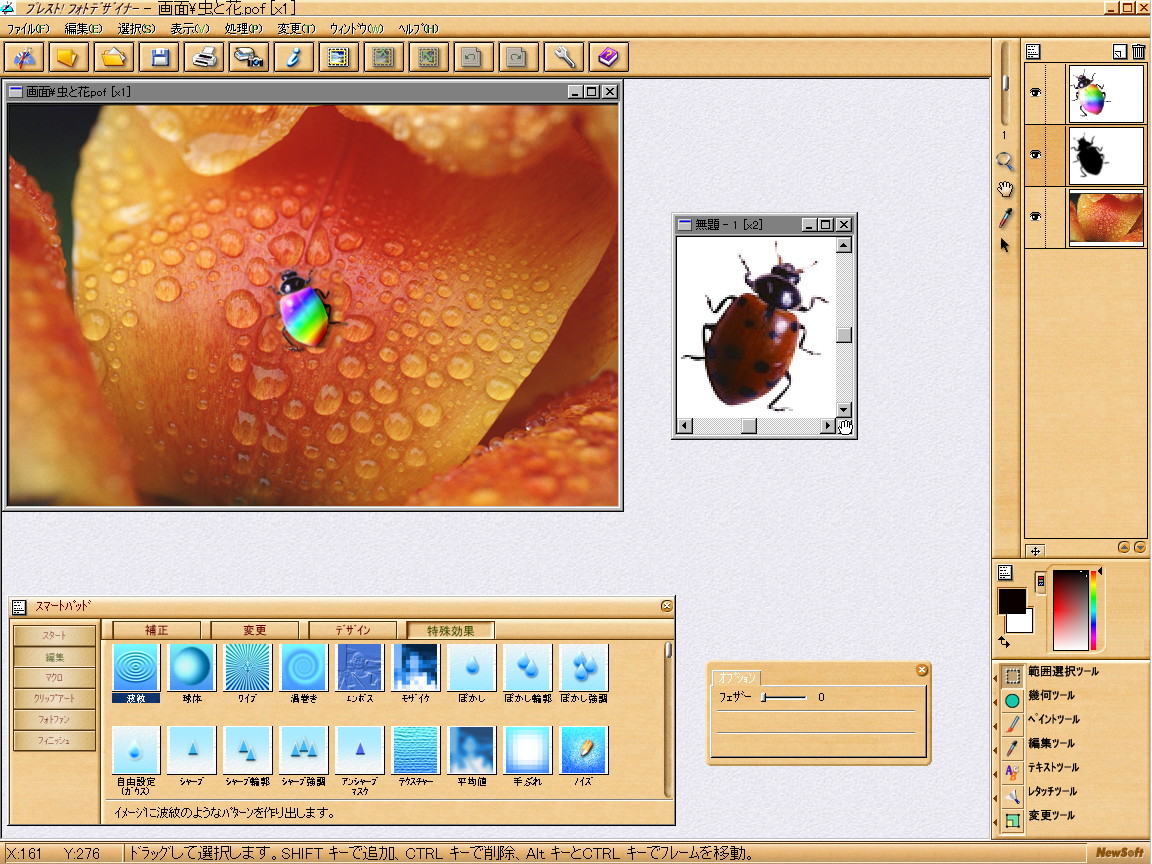The image size is (1152, 864).
Task: Click the Print toolbar icon
Action: (x=204, y=58)
